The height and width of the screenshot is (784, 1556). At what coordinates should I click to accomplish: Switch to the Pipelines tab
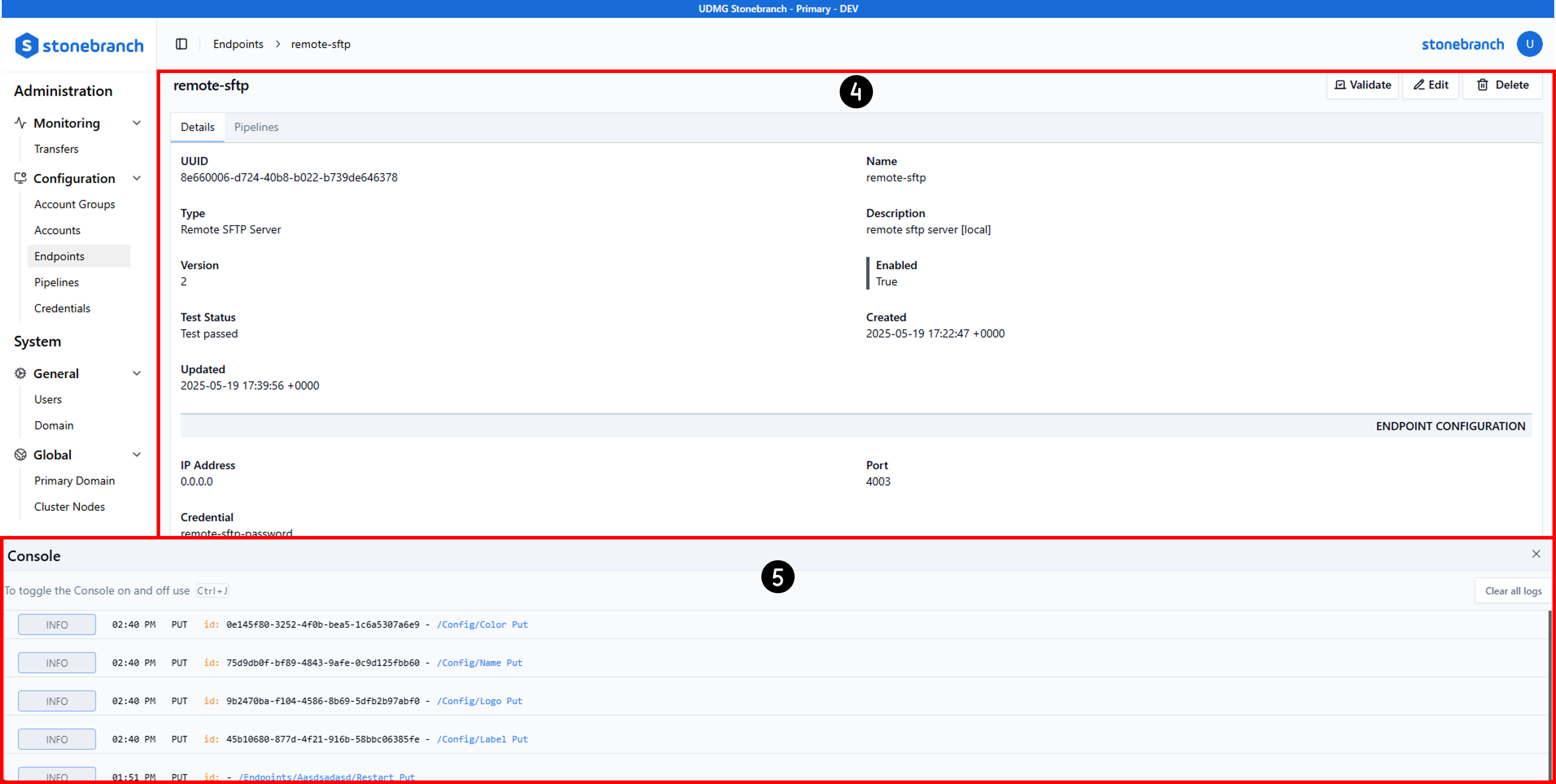tap(256, 127)
